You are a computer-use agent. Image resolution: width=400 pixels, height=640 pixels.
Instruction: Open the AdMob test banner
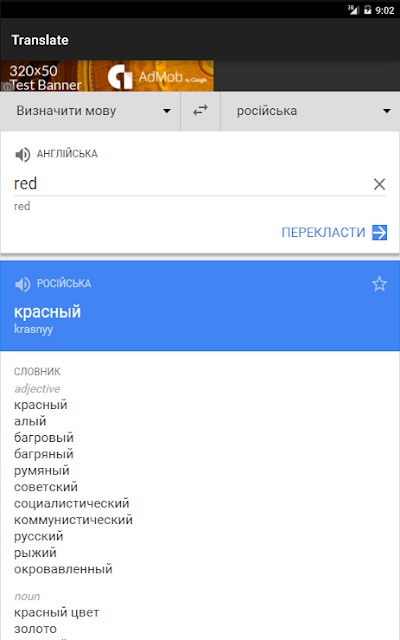pyautogui.click(x=107, y=76)
